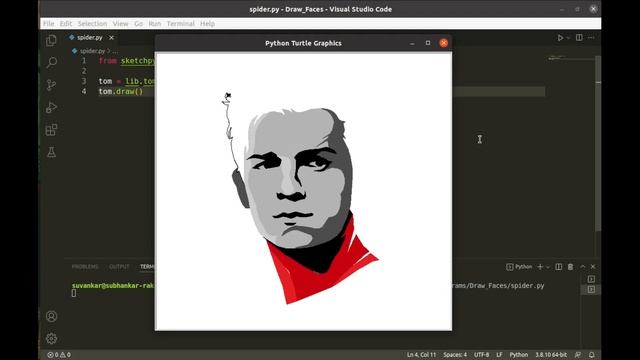Open the View menu
Screen dimensions: 640x360
pyautogui.click(x=120, y=24)
